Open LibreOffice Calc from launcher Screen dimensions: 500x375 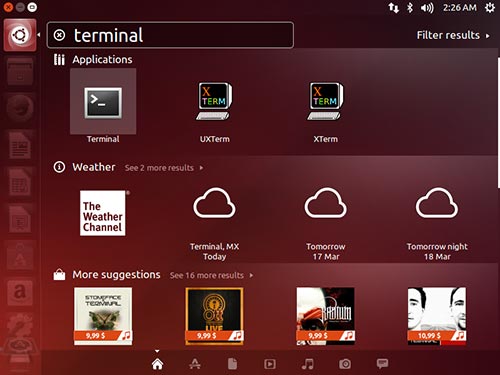coord(20,182)
